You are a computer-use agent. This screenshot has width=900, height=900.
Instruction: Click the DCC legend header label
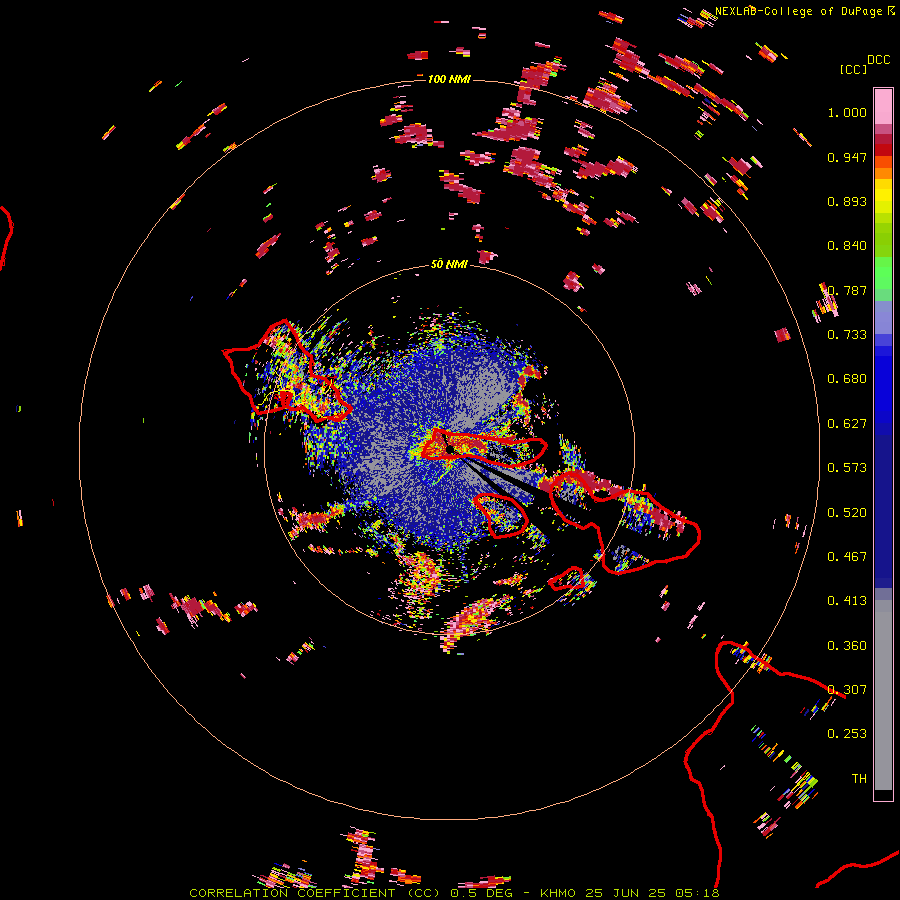(878, 60)
